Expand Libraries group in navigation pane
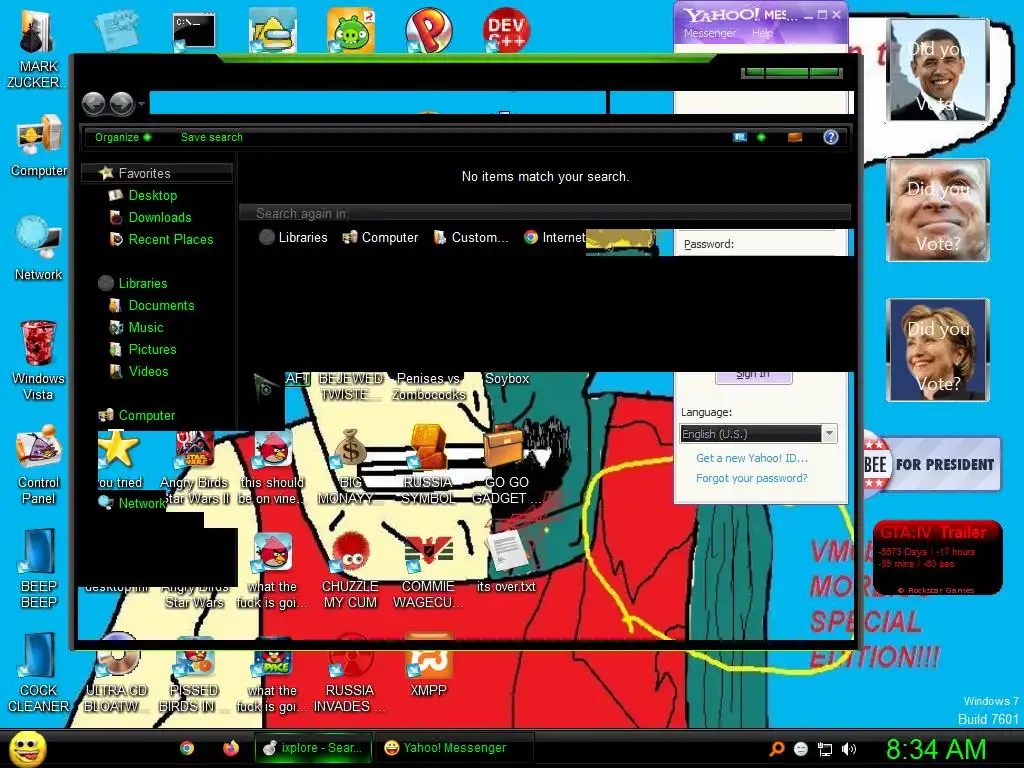Image resolution: width=1024 pixels, height=768 pixels. (x=133, y=283)
